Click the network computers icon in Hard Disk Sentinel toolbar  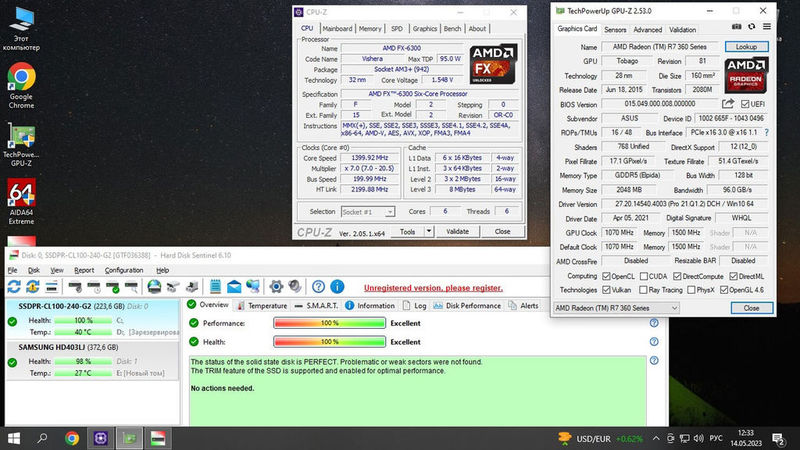tap(253, 287)
